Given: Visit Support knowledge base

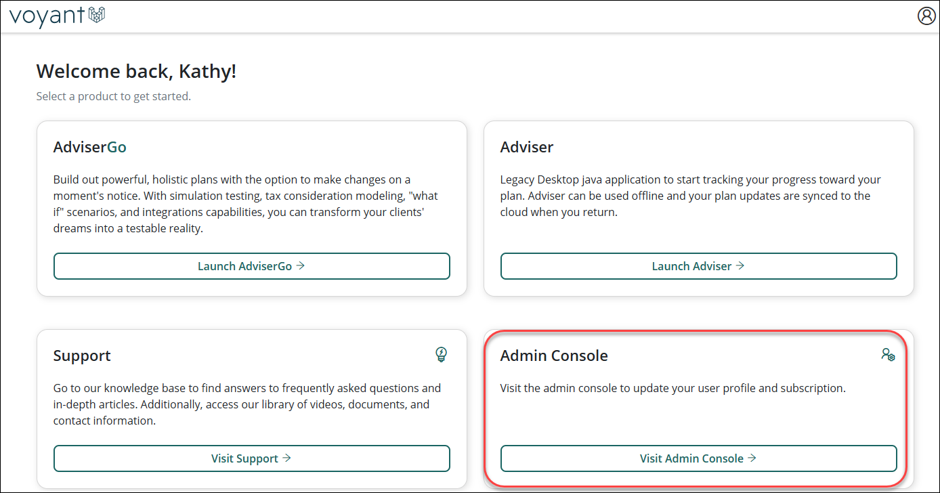Looking at the screenshot, I should (252, 458).
